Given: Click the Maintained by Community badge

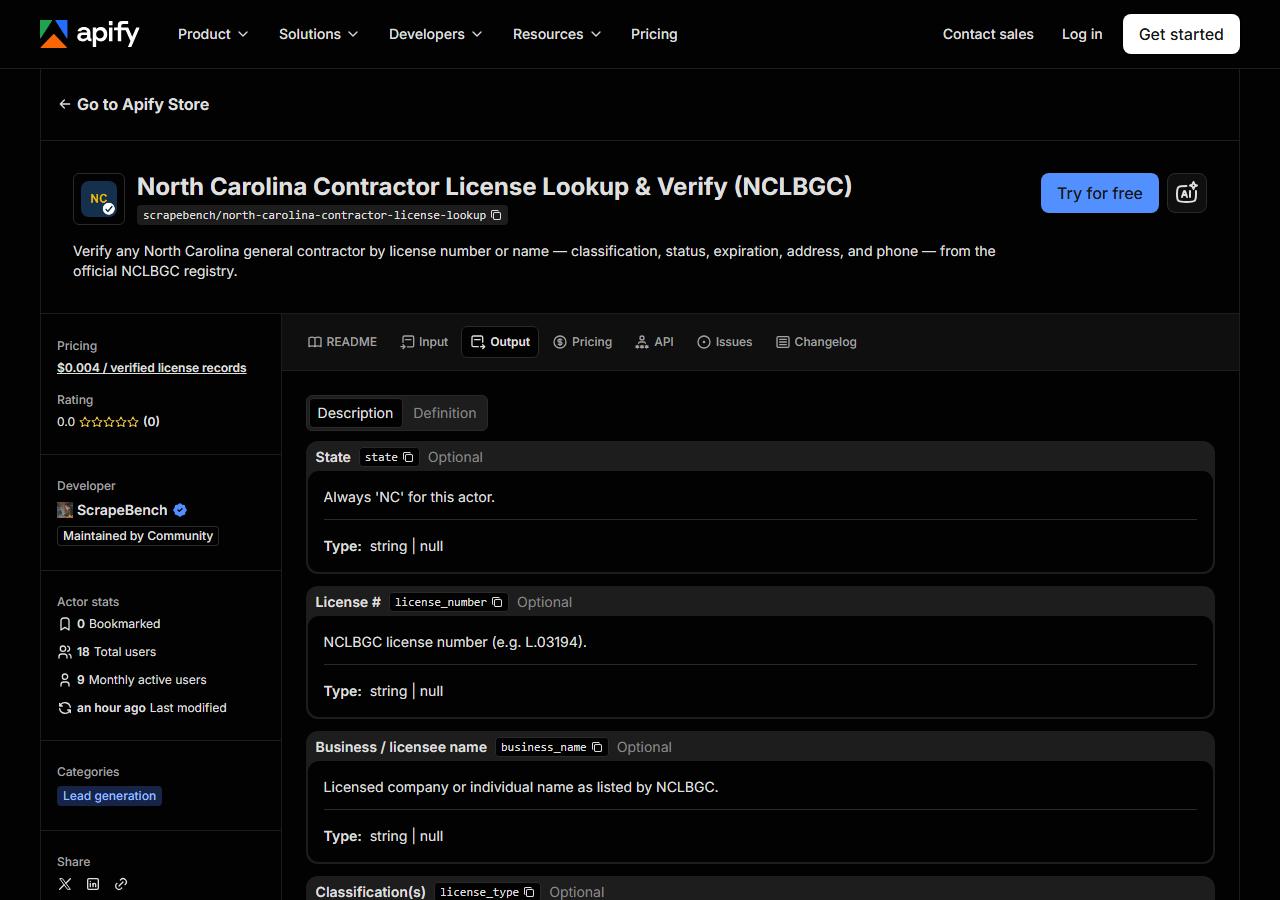Looking at the screenshot, I should pos(138,536).
